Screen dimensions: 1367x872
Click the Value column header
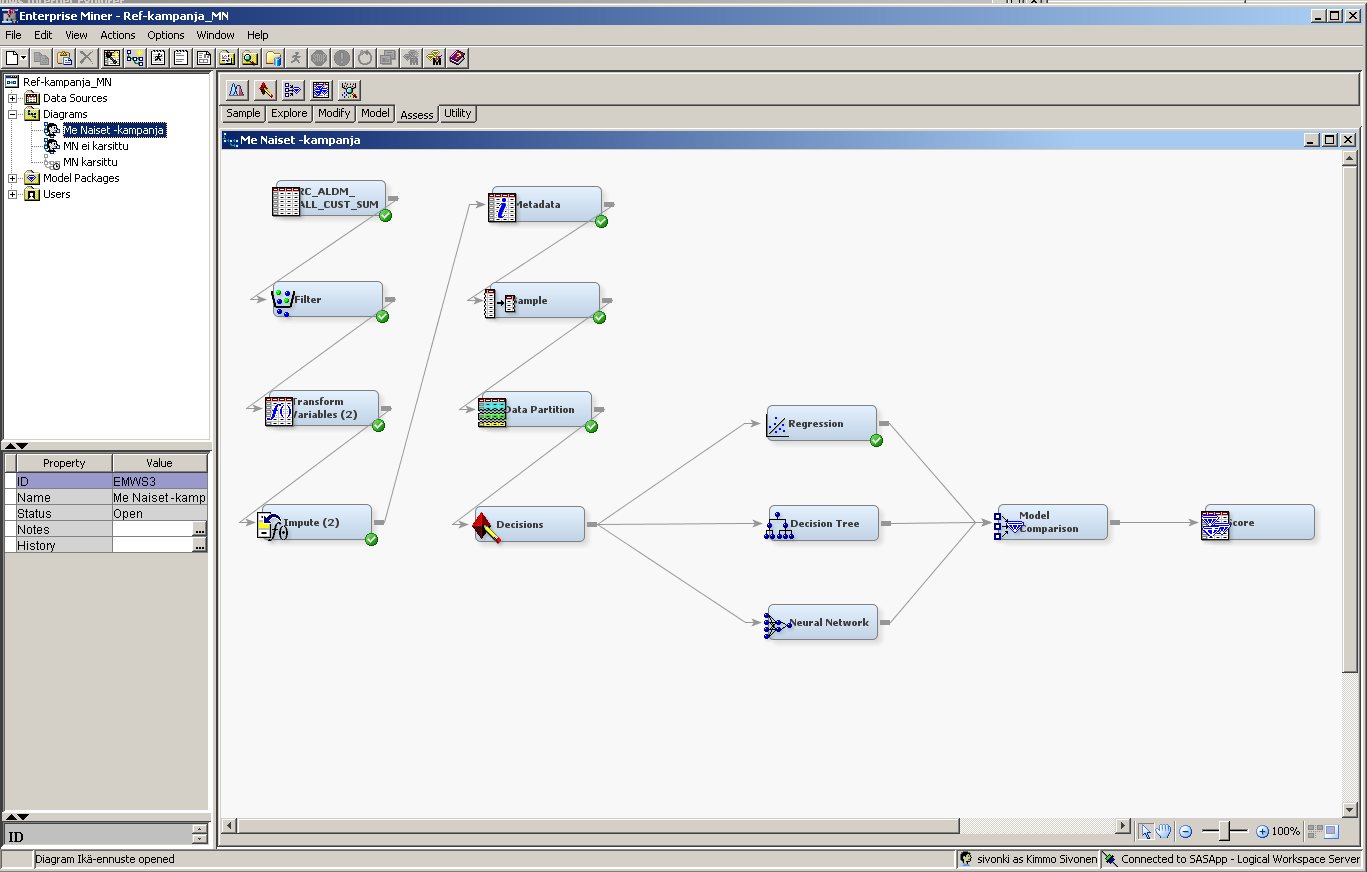(159, 463)
